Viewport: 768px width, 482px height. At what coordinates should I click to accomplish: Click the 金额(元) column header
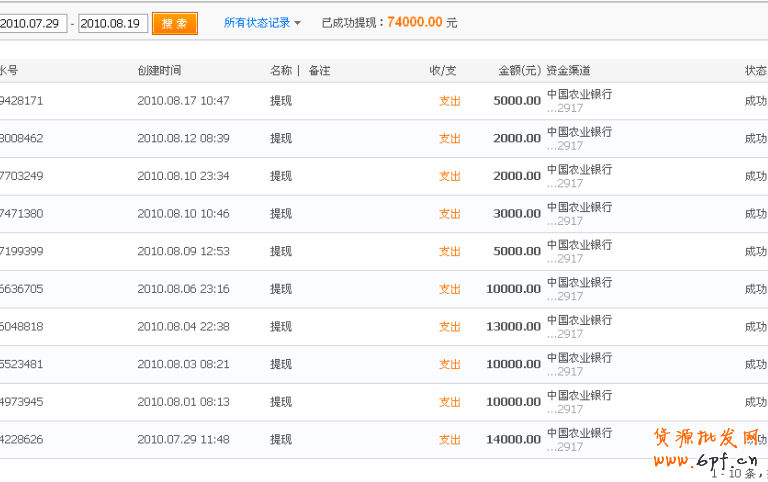(x=519, y=71)
